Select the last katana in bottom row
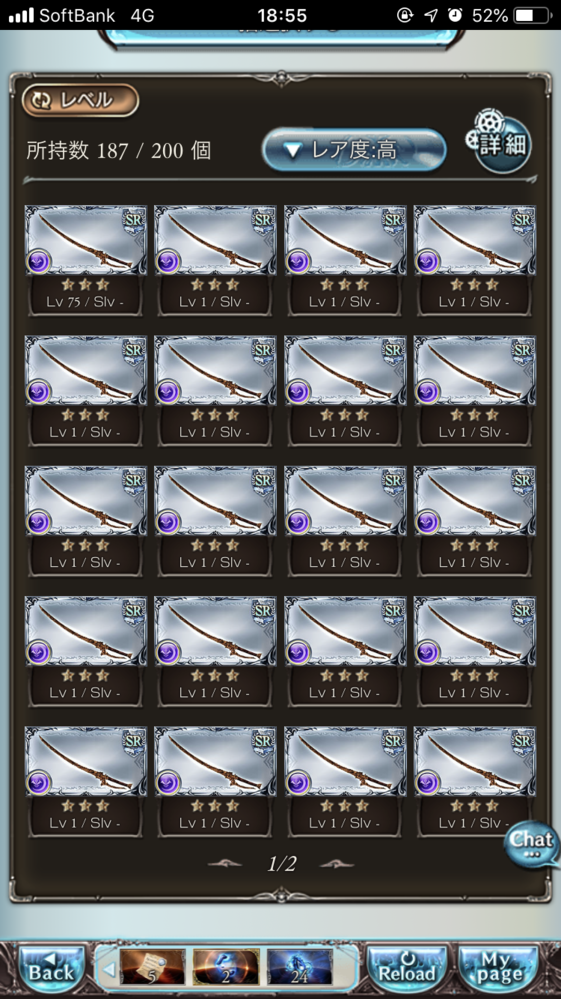The image size is (561, 999). [x=475, y=782]
